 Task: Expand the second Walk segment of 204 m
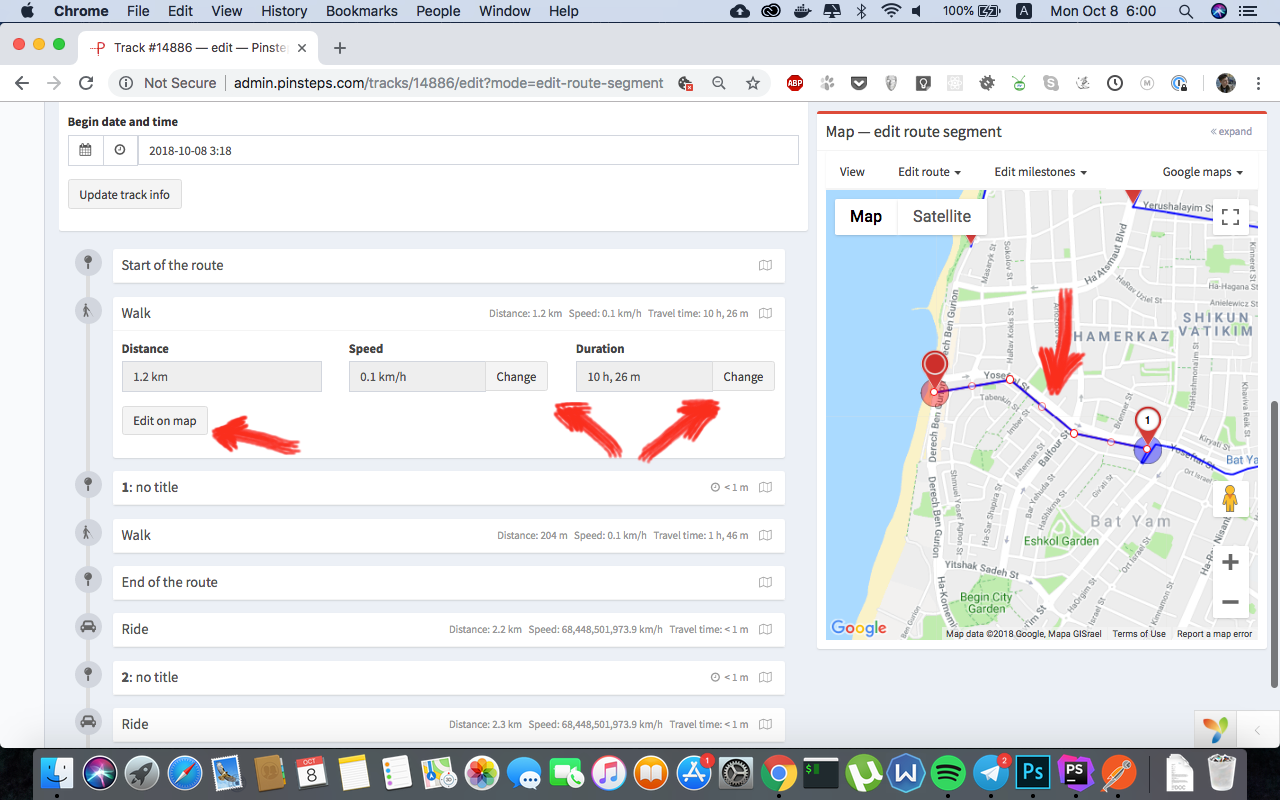click(x=449, y=535)
